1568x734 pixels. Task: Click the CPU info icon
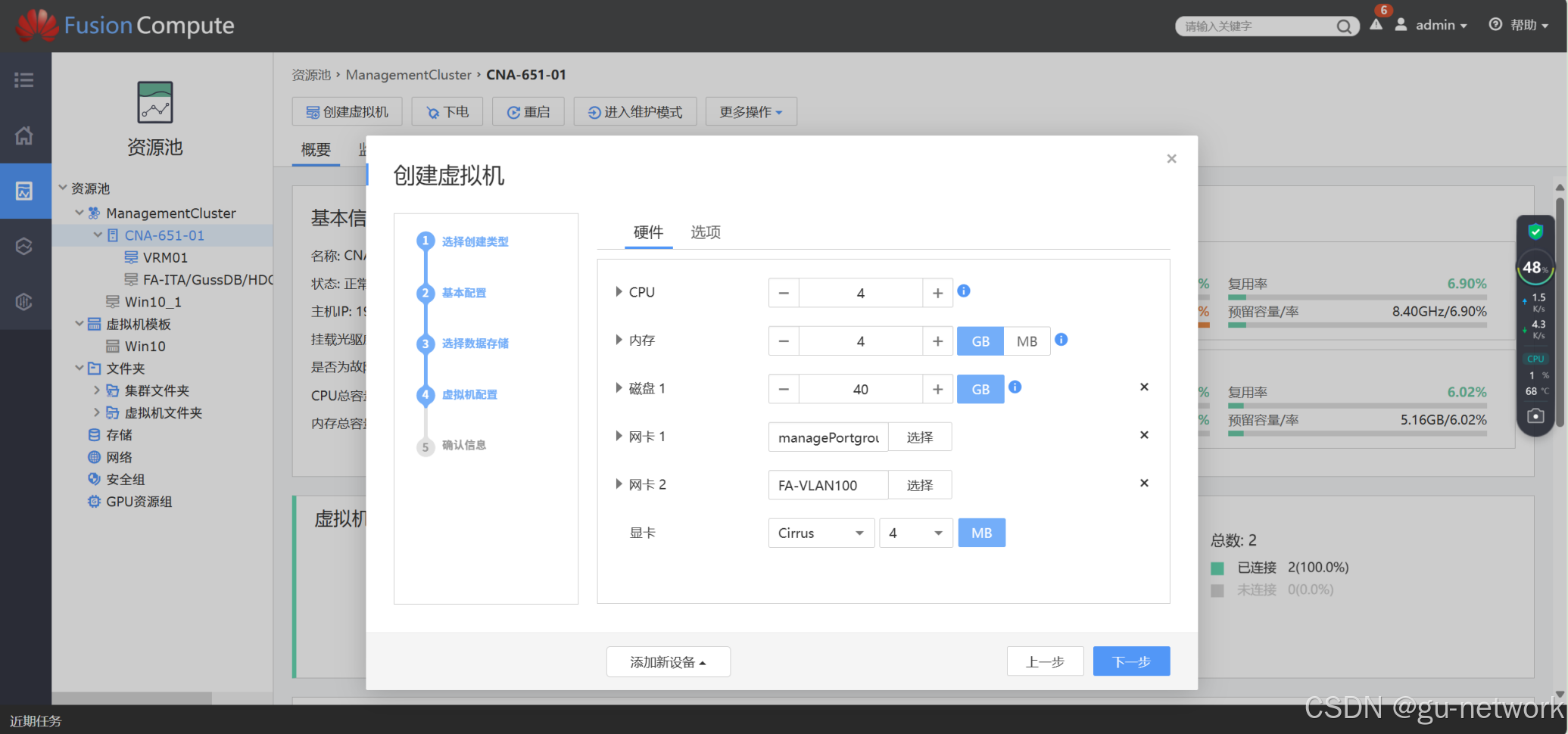coord(964,291)
